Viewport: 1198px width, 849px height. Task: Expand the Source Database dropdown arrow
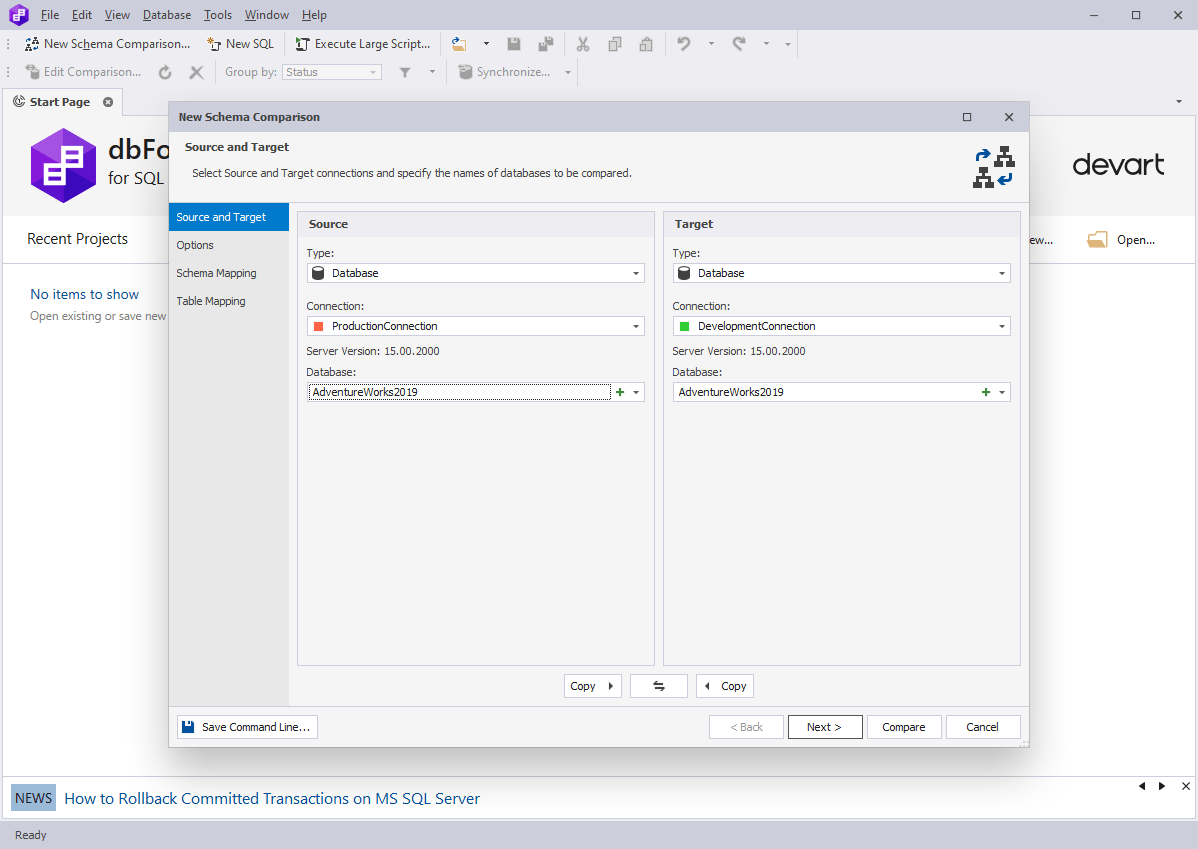click(636, 392)
